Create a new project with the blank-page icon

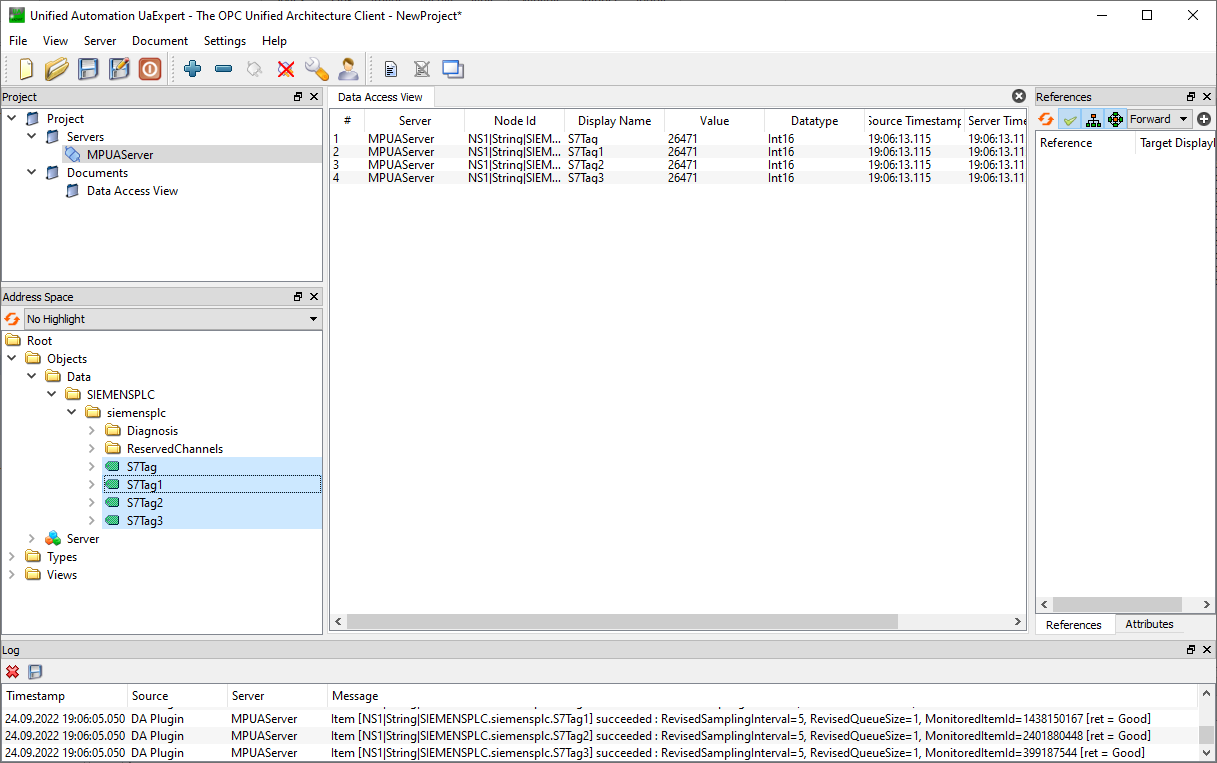tap(27, 69)
